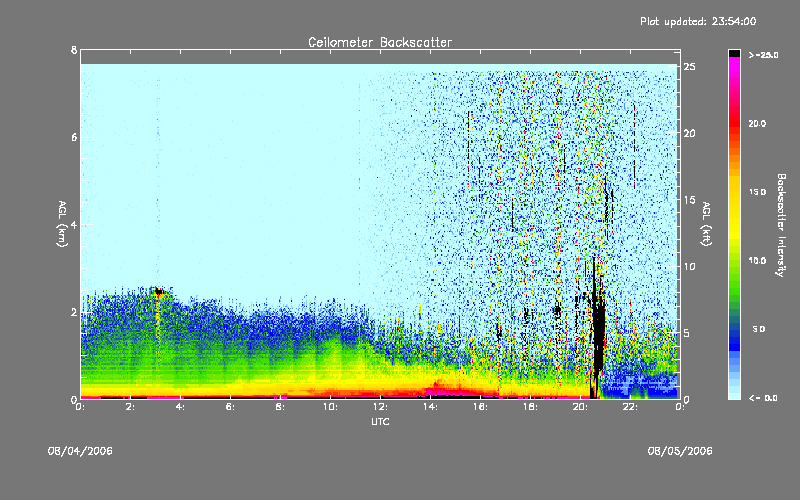Click the '20:' tick on the UTC axis
This screenshot has height=500, width=800.
[580, 407]
